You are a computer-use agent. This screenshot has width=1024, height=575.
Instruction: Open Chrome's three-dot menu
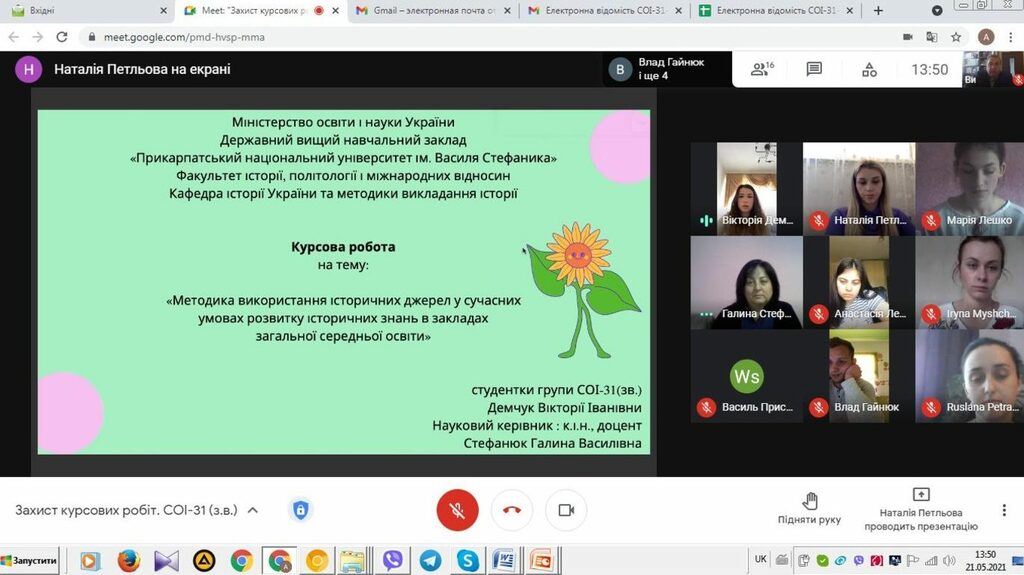point(1010,37)
